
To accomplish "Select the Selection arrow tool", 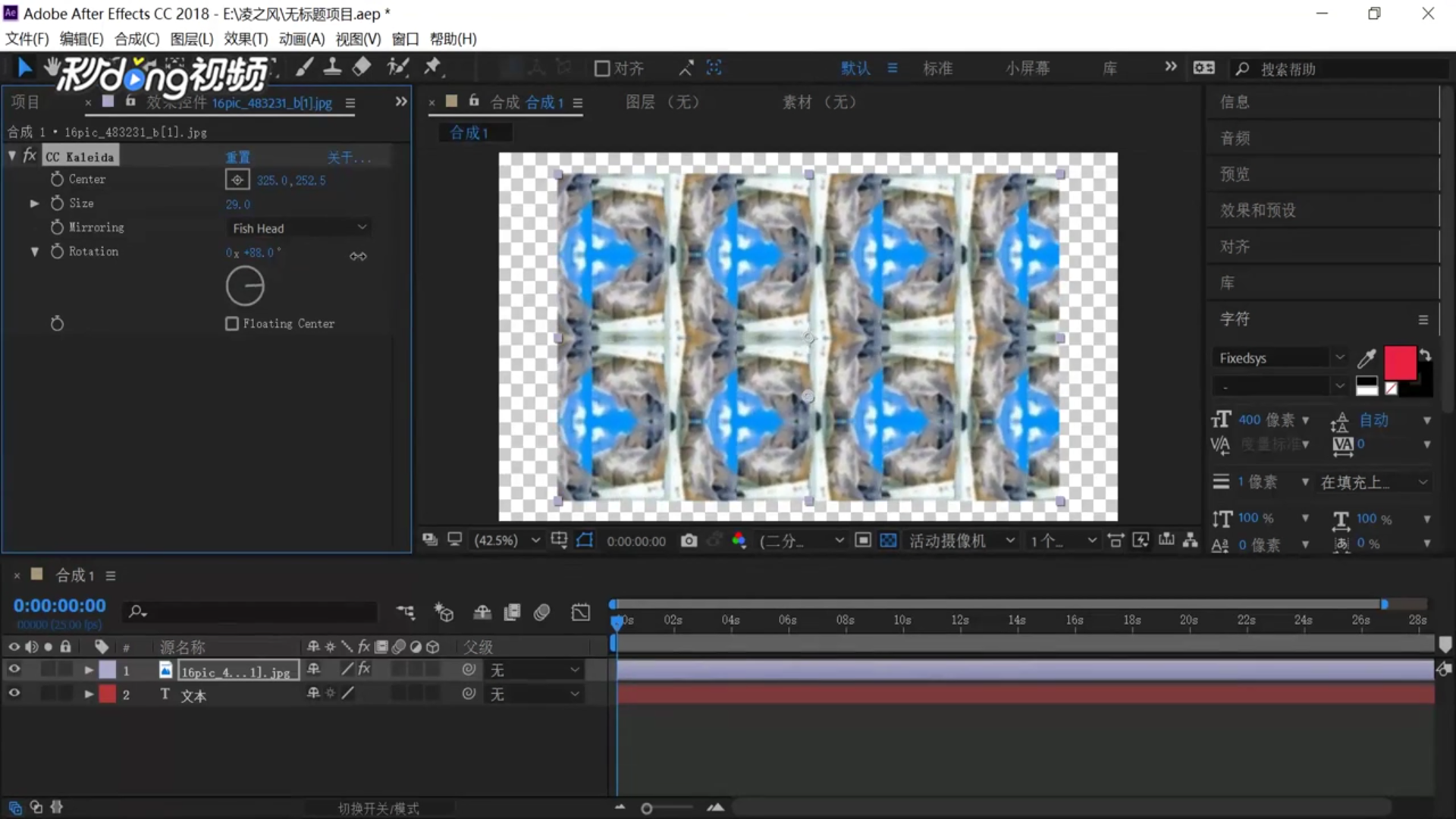I will click(x=24, y=68).
